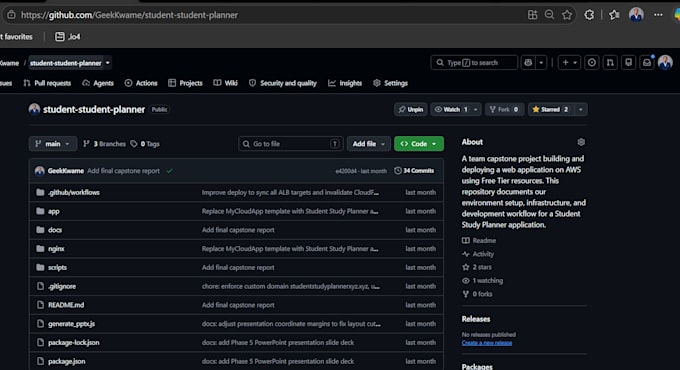Open the 34 Commits history link
Viewport: 680px width, 370px height.
pyautogui.click(x=414, y=171)
